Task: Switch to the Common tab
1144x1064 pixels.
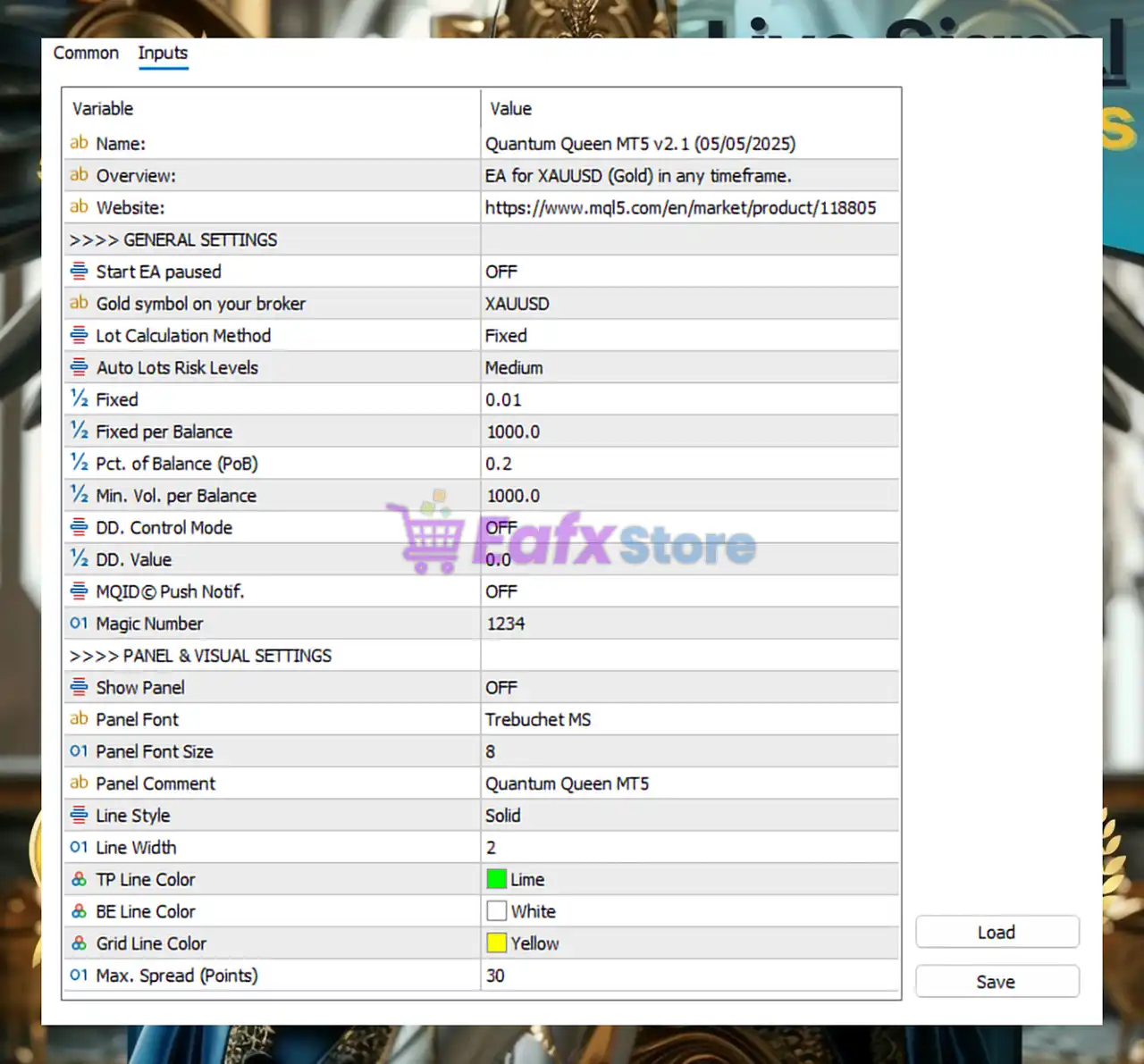Action: (86, 53)
